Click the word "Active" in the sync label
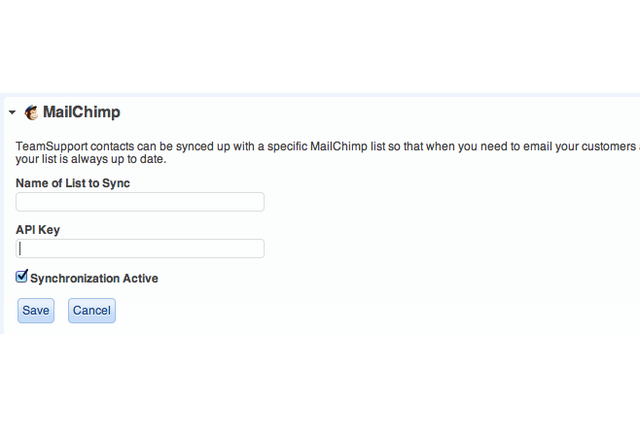This screenshot has width=640, height=426. (140, 278)
